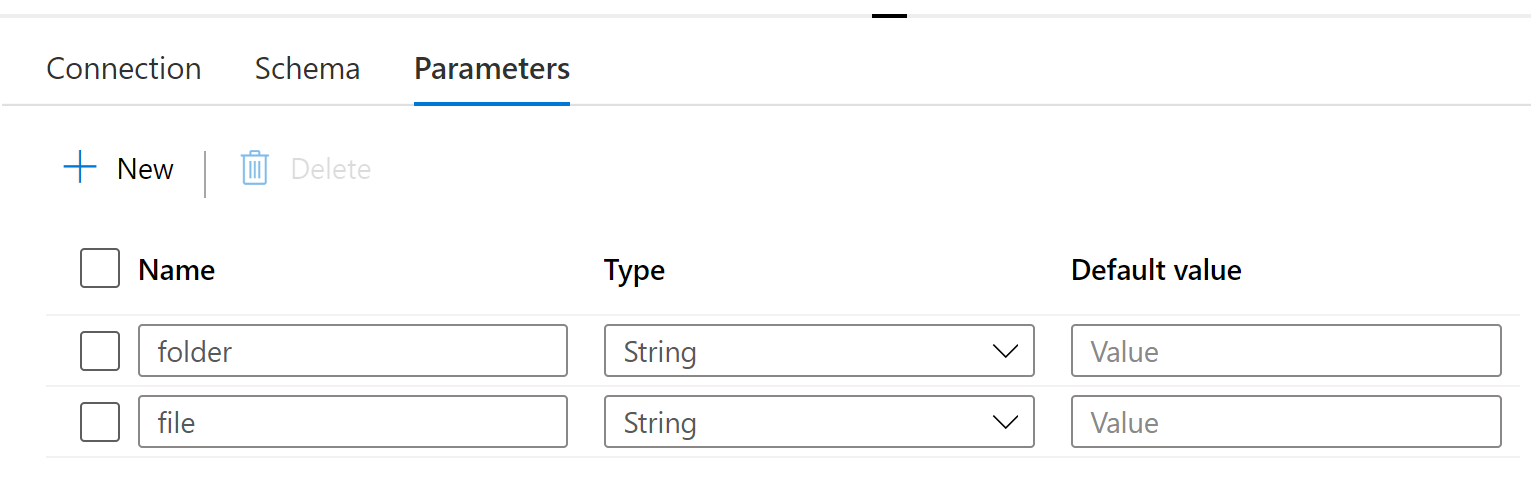1531x484 pixels.
Task: Focus the folder name text field
Action: coord(353,351)
